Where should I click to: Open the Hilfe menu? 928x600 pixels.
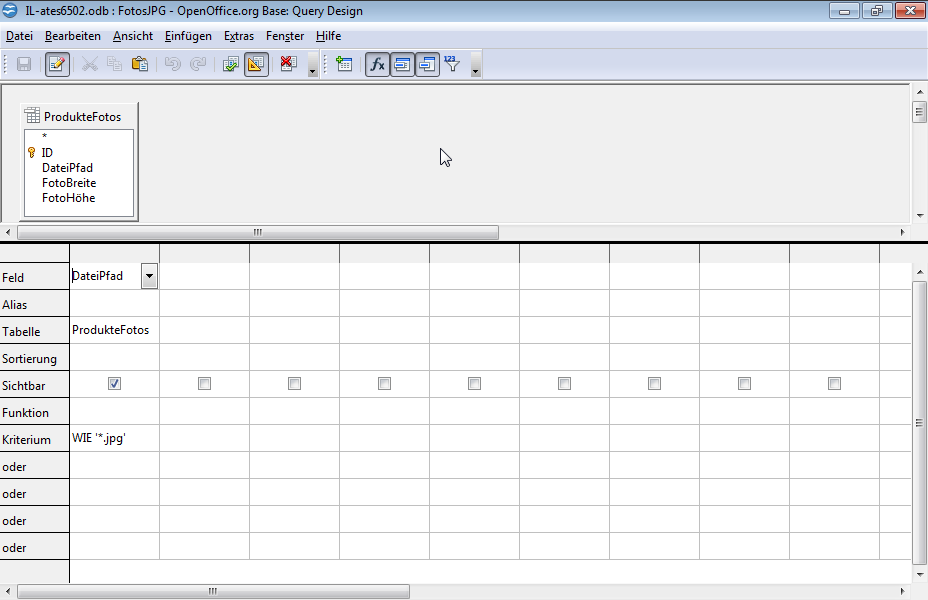tap(328, 36)
